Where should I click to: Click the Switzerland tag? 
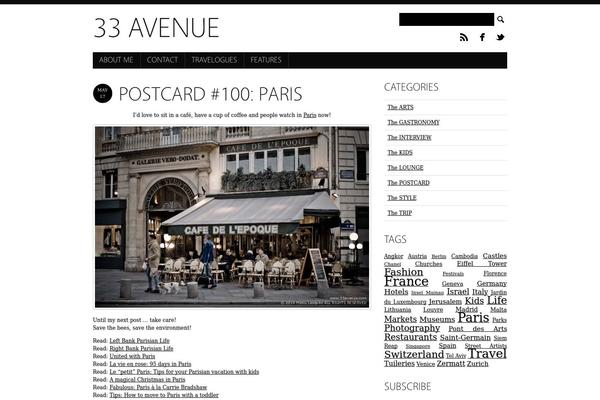tap(414, 354)
